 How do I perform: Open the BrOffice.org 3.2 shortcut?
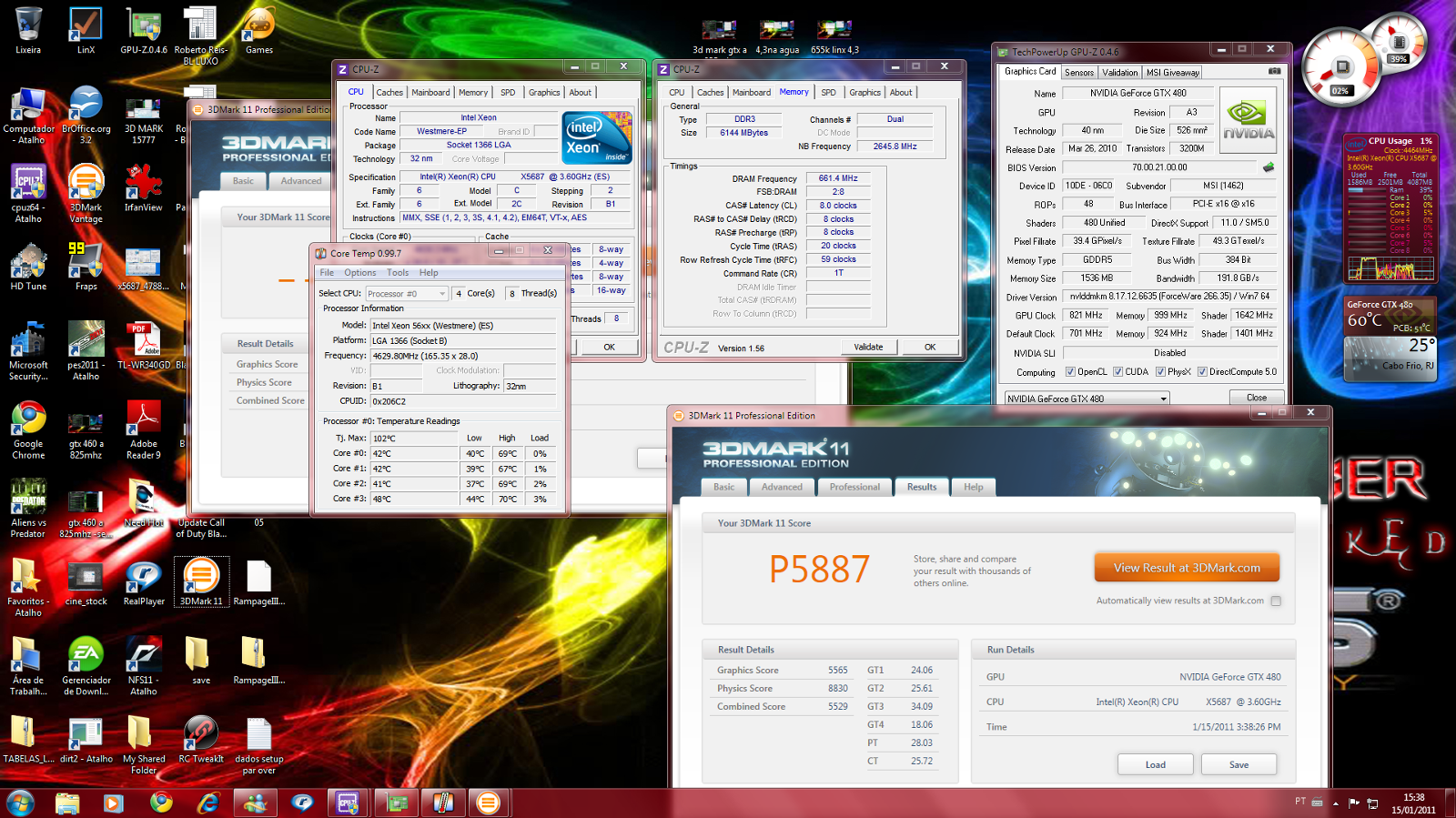pos(86,115)
